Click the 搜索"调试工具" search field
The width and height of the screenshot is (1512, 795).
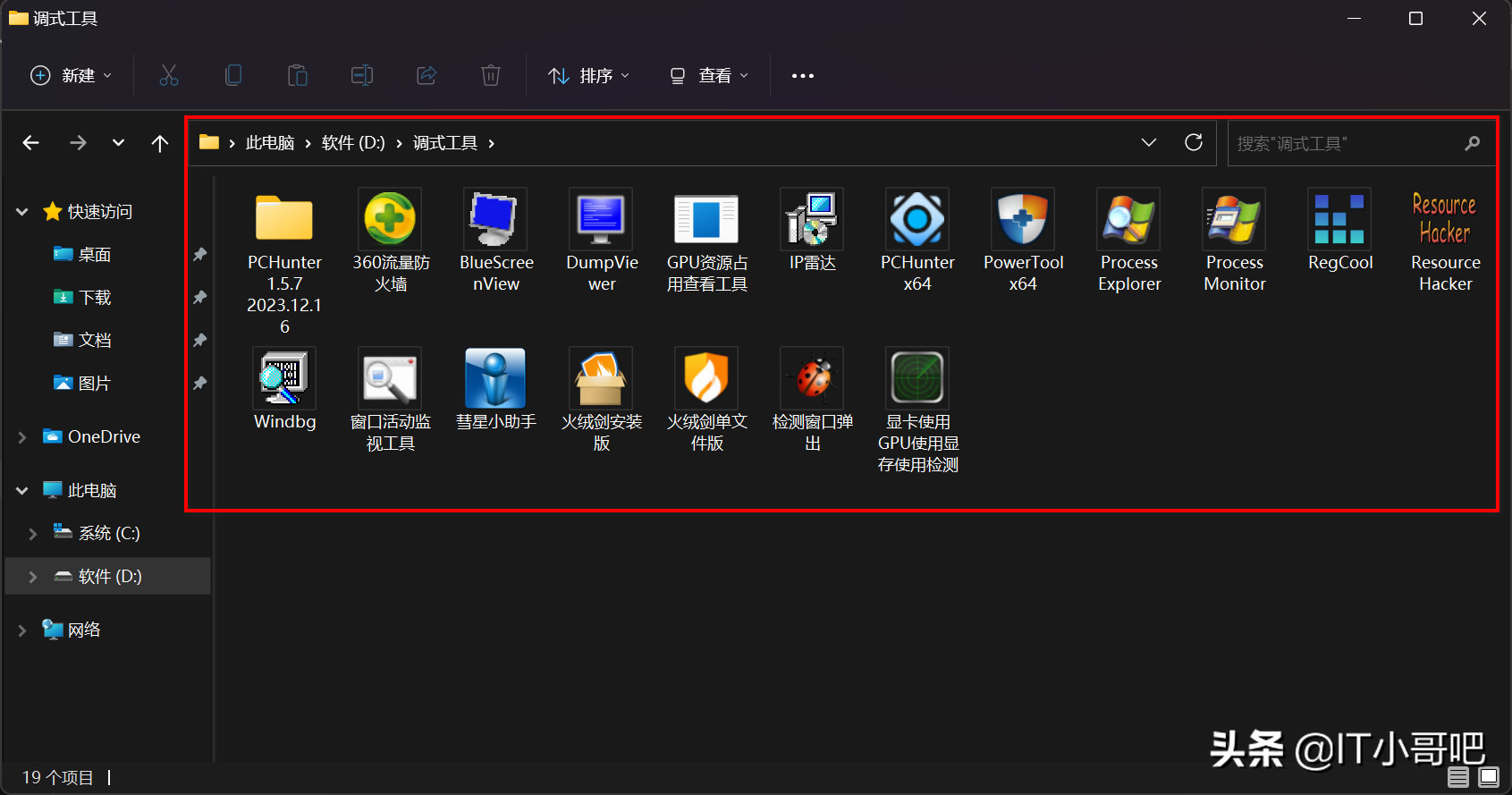(1346, 144)
